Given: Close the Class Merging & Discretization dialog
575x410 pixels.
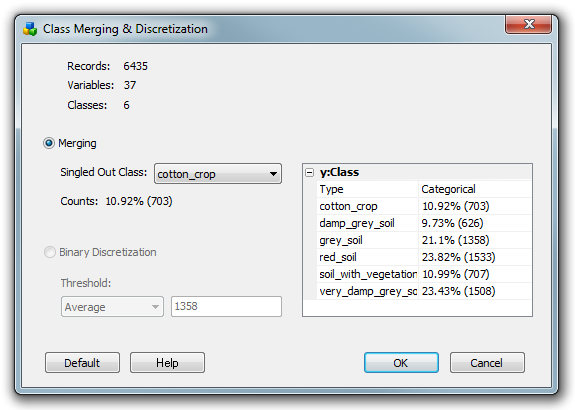Looking at the screenshot, I should (x=528, y=24).
